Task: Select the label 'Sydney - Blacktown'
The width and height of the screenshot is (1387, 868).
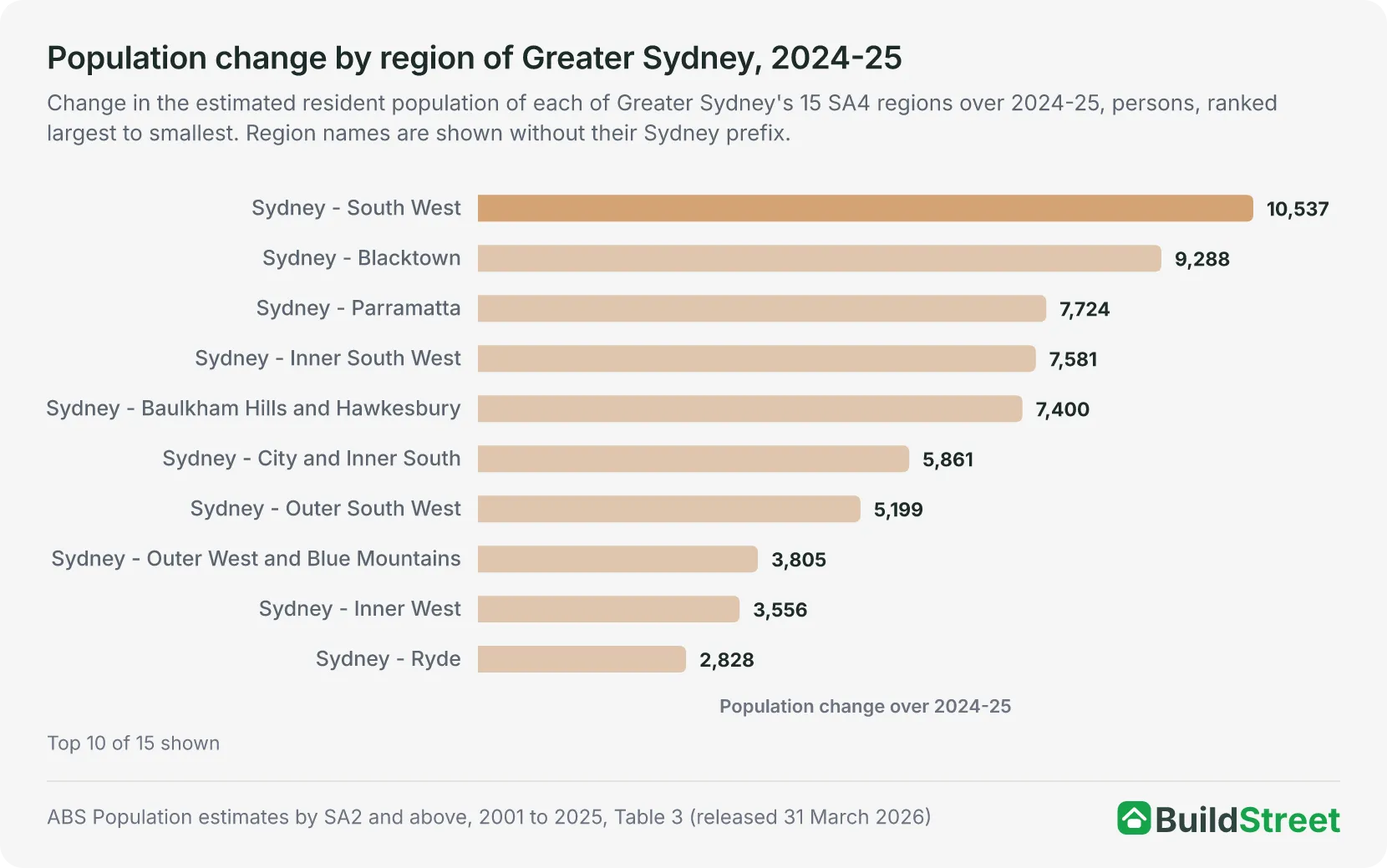Action: pos(362,258)
